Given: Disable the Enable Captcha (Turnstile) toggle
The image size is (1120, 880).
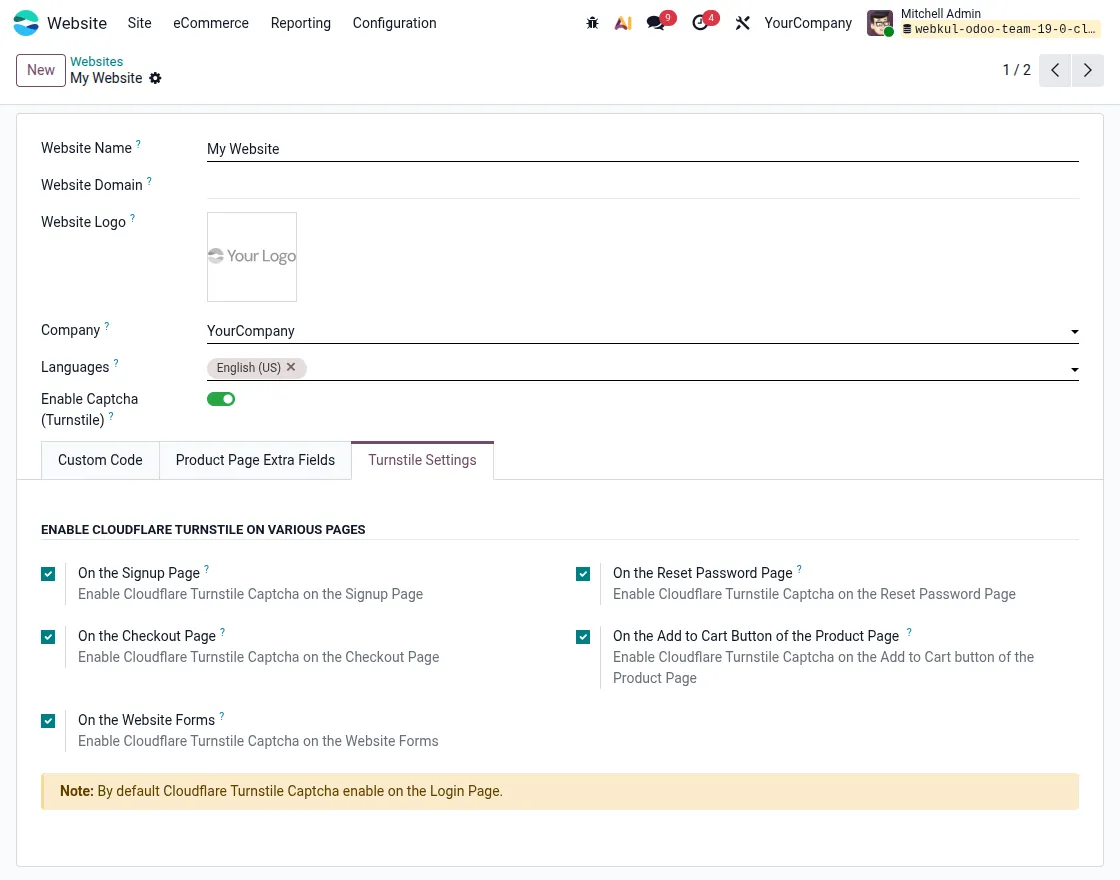Looking at the screenshot, I should point(221,399).
